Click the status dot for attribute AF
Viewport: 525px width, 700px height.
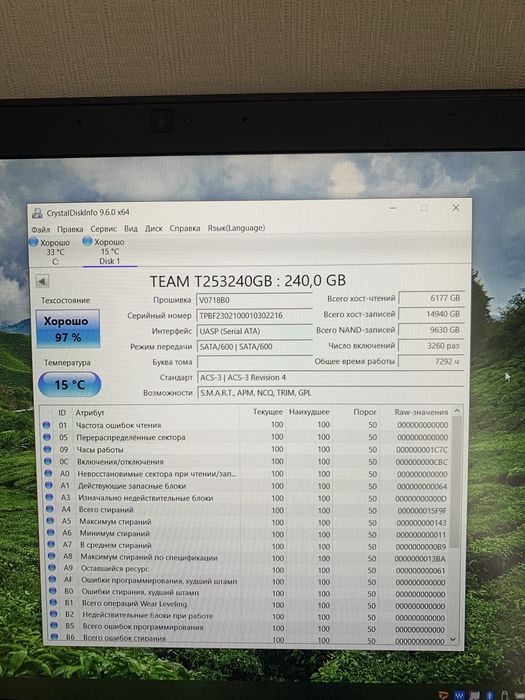coord(52,579)
